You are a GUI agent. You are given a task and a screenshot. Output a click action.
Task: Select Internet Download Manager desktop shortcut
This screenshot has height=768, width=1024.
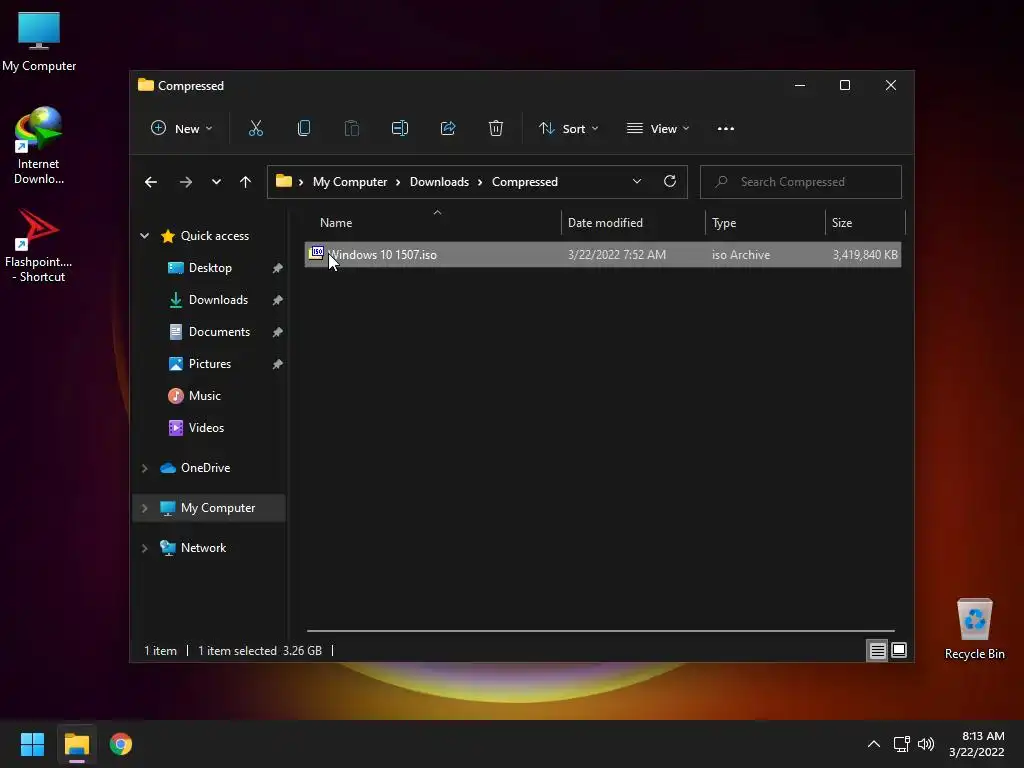(39, 146)
